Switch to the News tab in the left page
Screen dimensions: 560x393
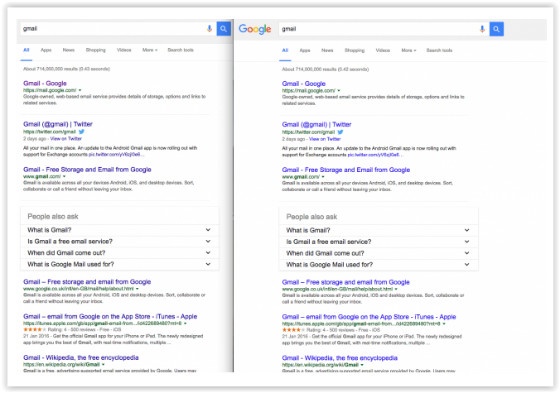point(69,50)
